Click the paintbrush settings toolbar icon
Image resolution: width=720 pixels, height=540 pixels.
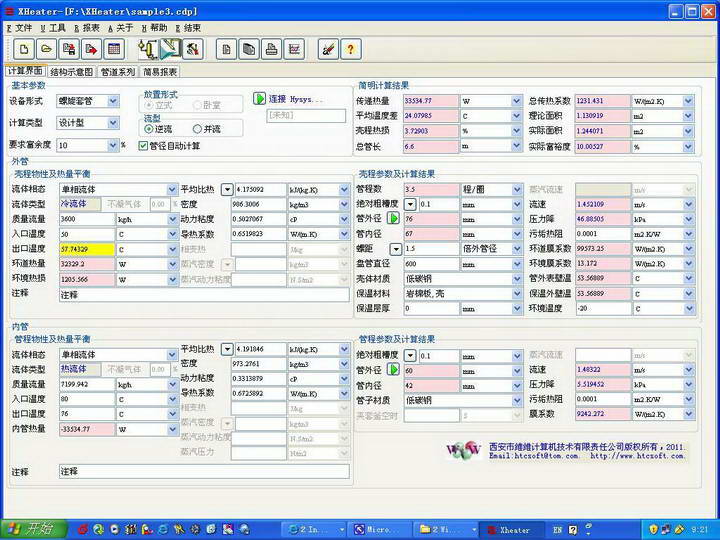pos(328,48)
